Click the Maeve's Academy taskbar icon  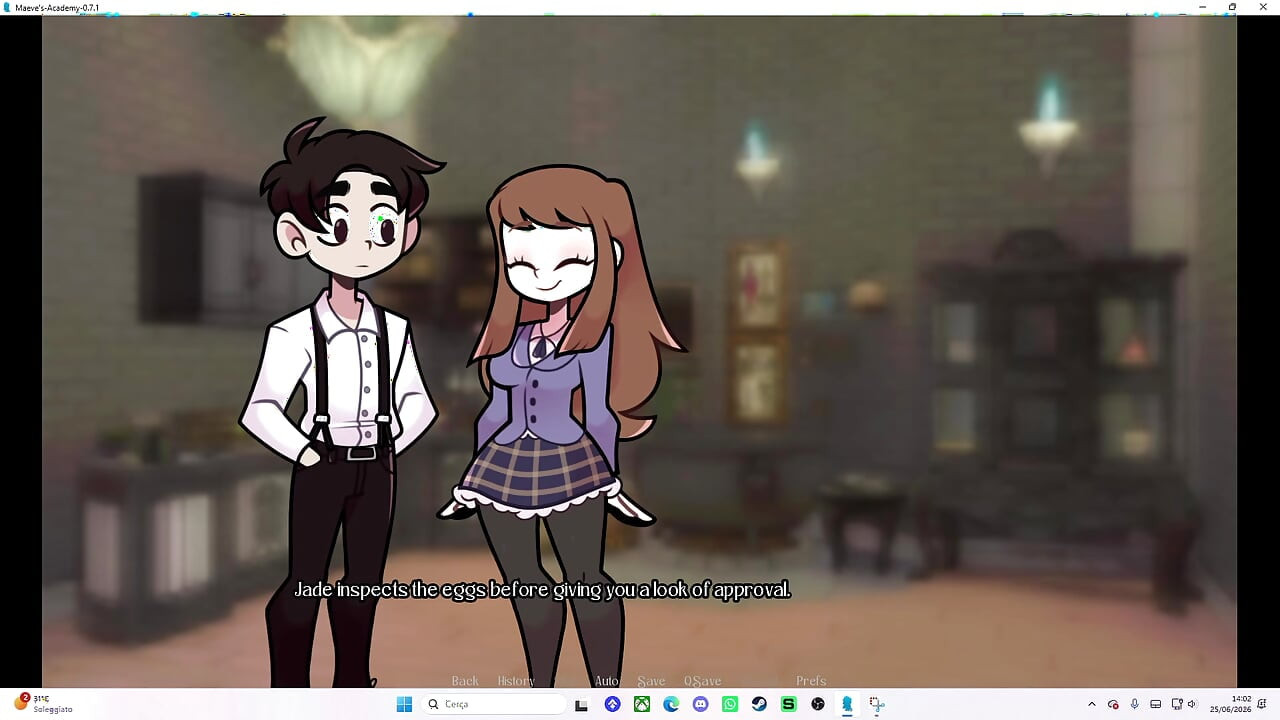[x=847, y=704]
